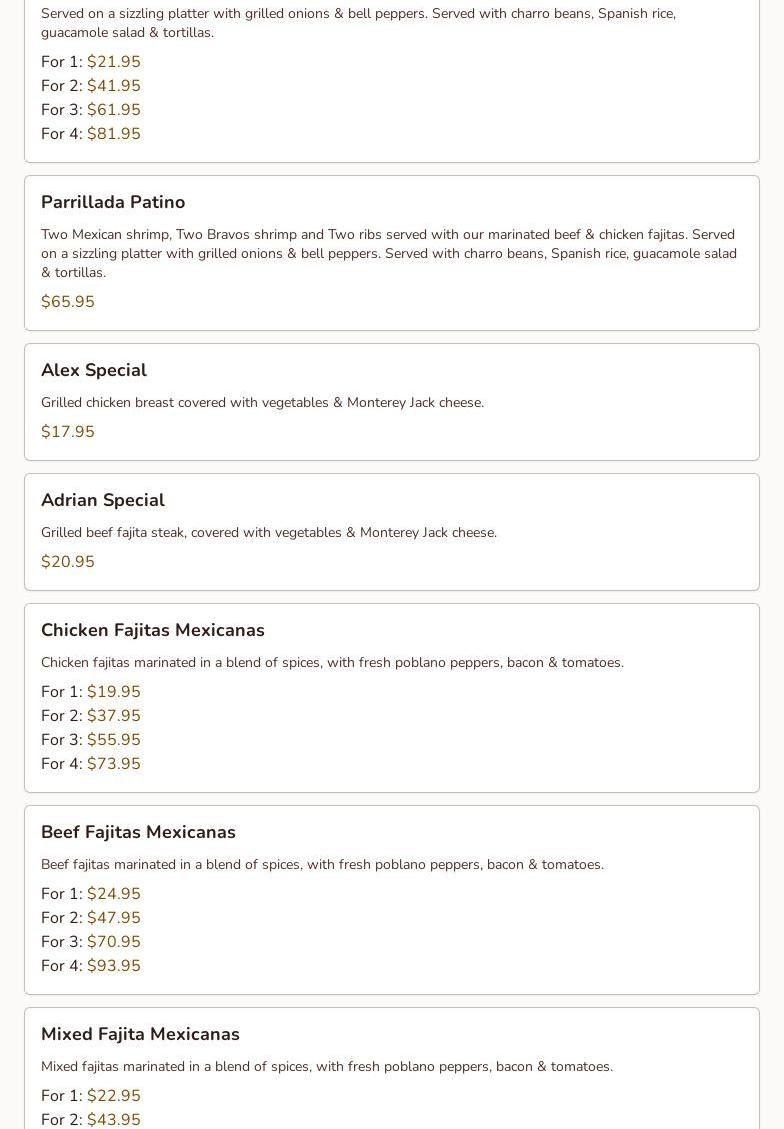Screen dimensions: 784x1129
Task: Click the Chicken Fajitas Mexicanas heading
Action: click(x=153, y=630)
